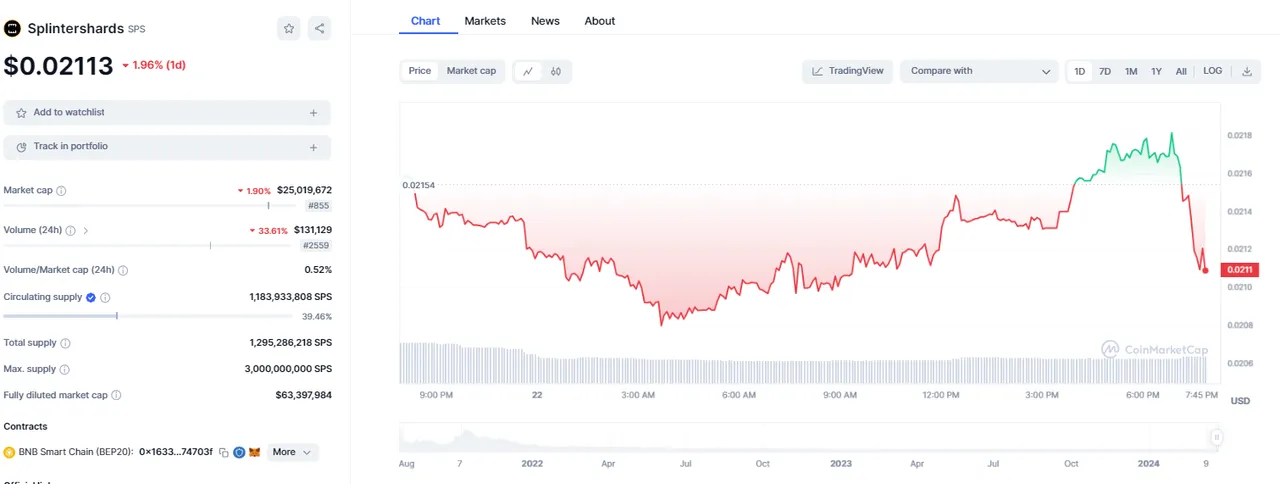Click the plus sign on Add to watchlist

coord(313,113)
